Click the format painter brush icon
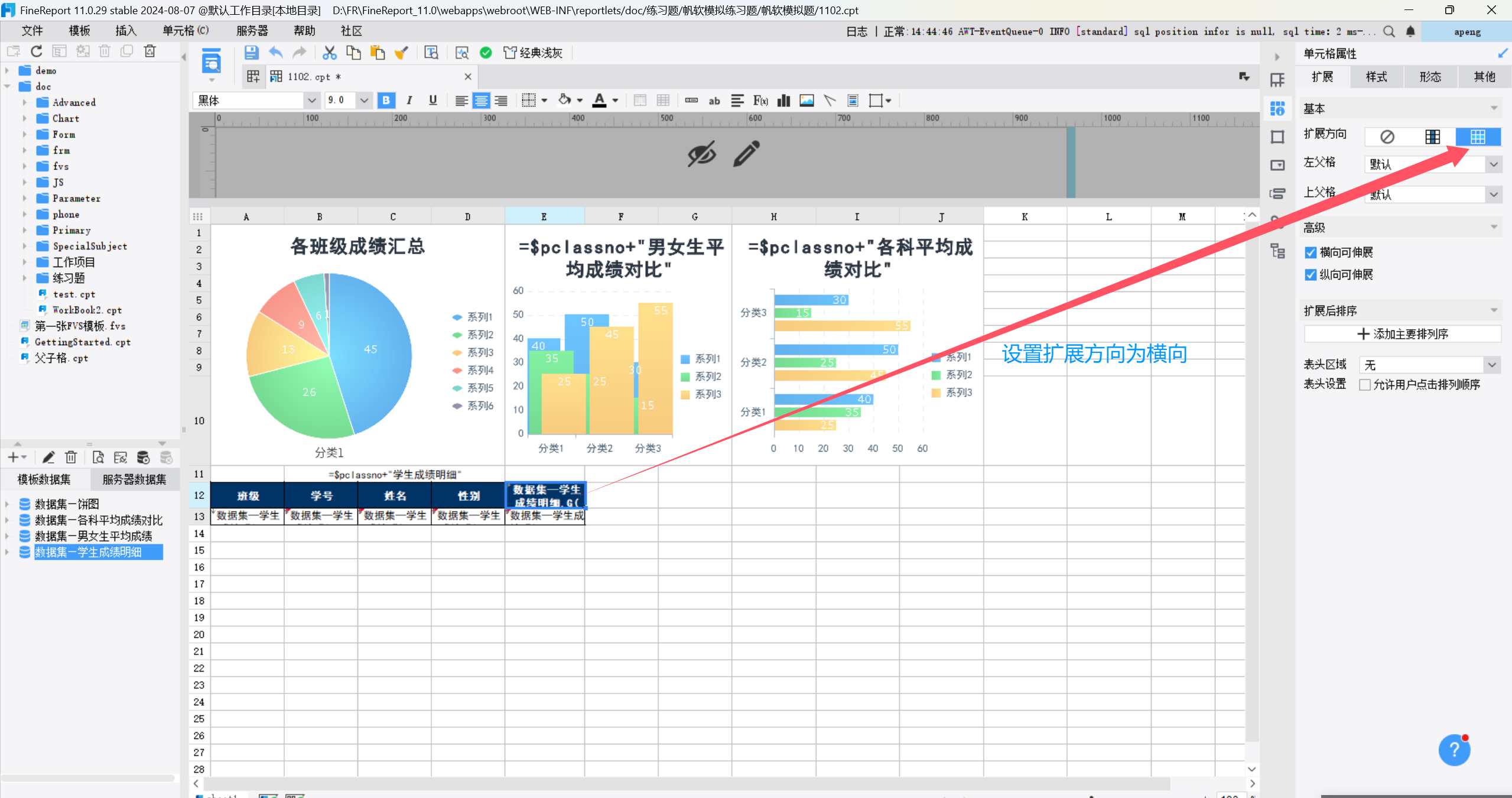The width and height of the screenshot is (1512, 798). 401,53
